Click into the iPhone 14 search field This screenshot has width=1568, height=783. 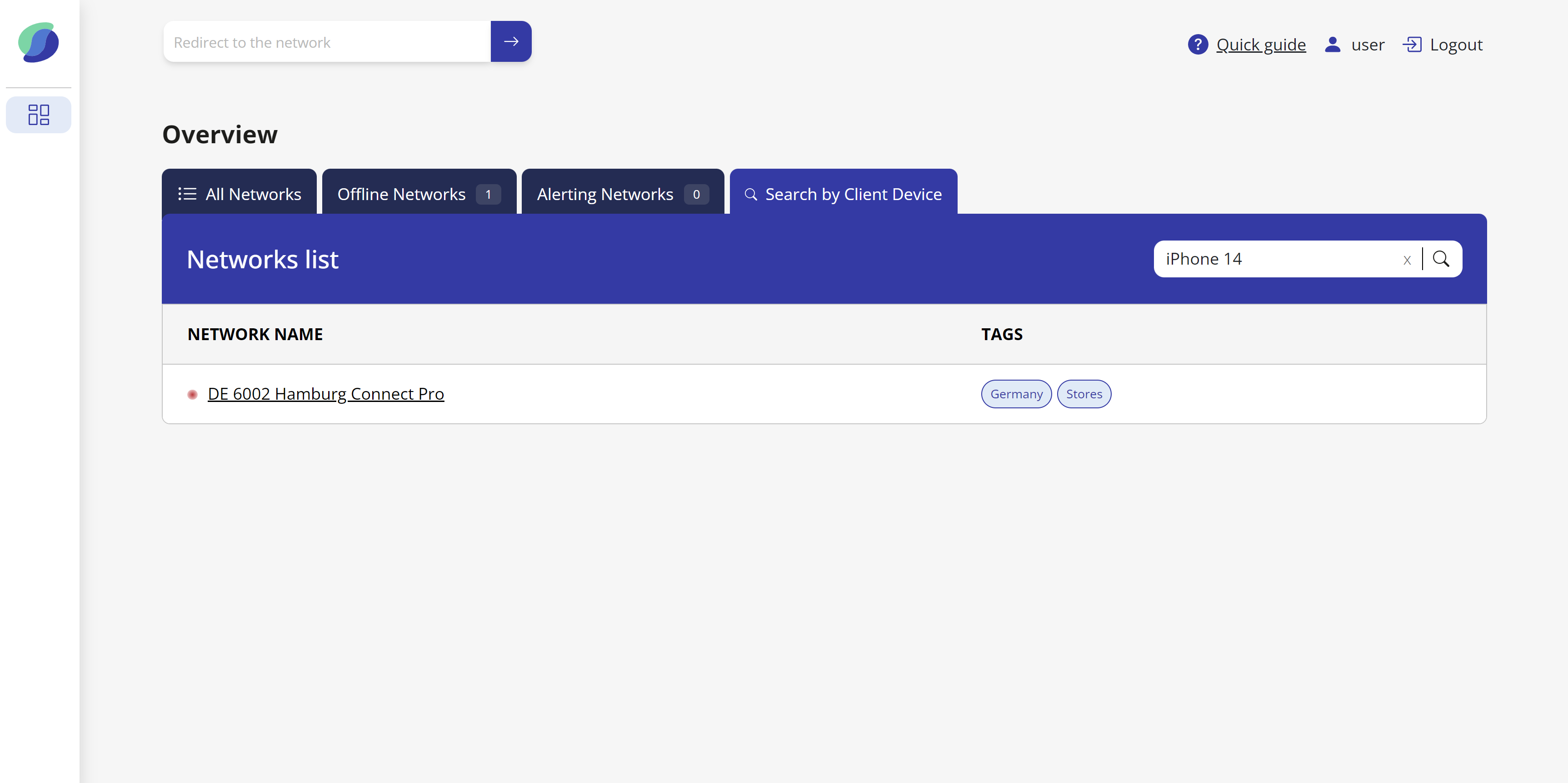[x=1278, y=259]
